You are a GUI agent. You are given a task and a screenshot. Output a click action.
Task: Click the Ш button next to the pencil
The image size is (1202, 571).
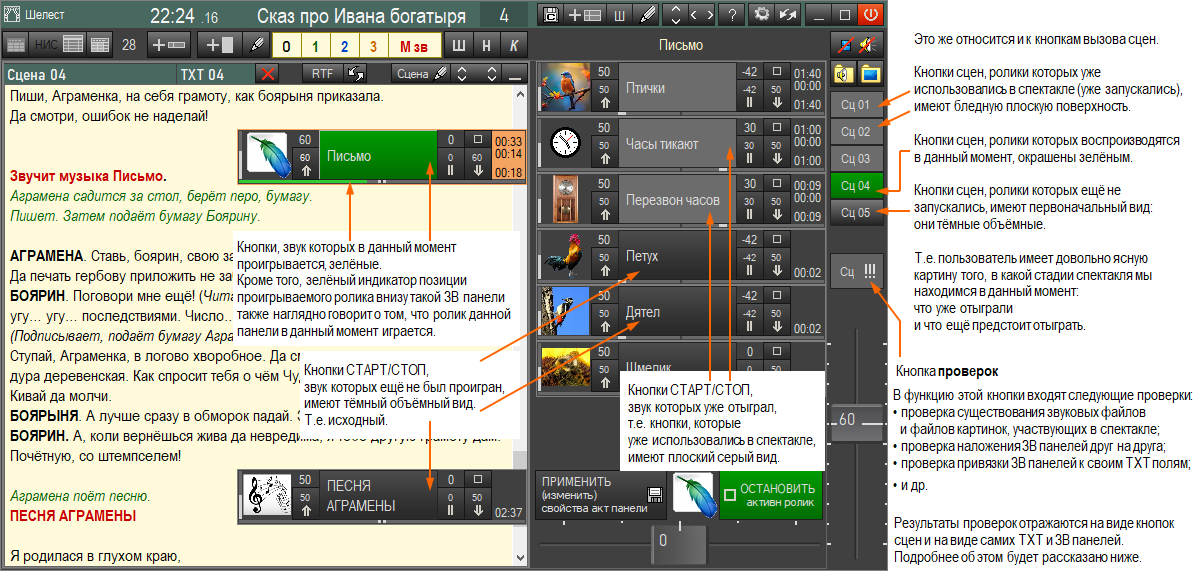[619, 15]
